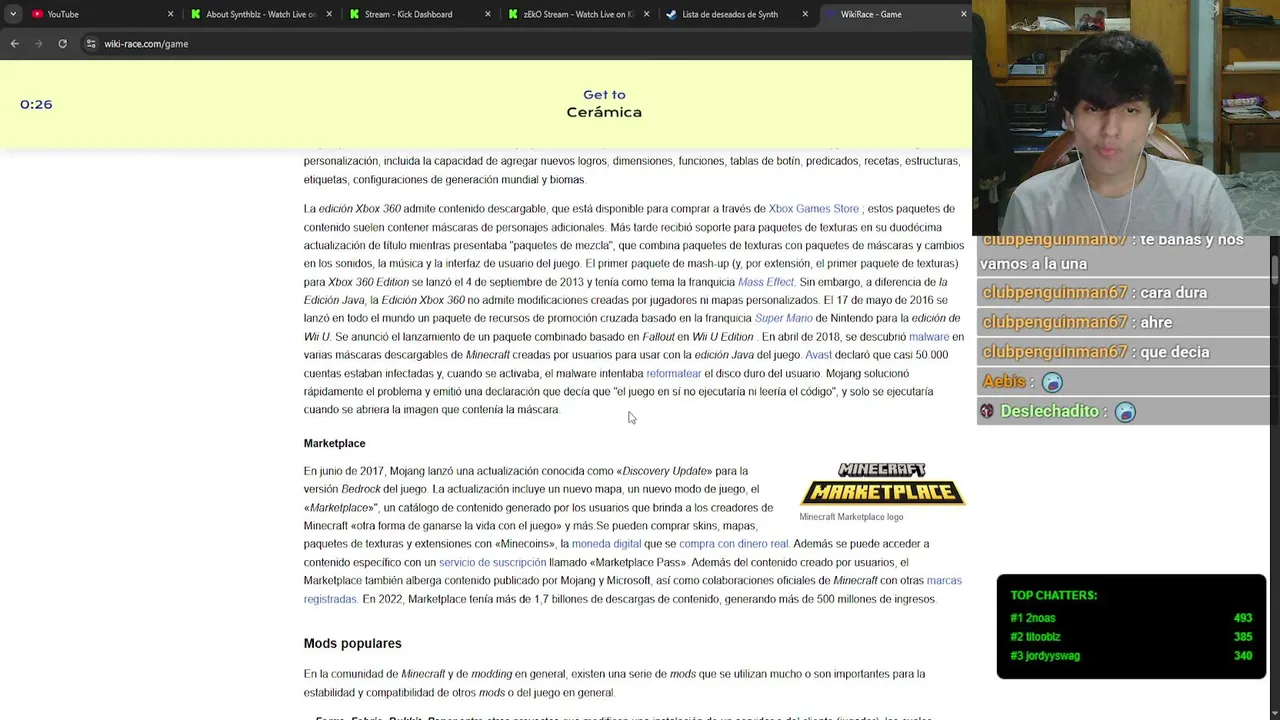Go forward with the browser forward arrow
1280x720 pixels.
point(39,44)
